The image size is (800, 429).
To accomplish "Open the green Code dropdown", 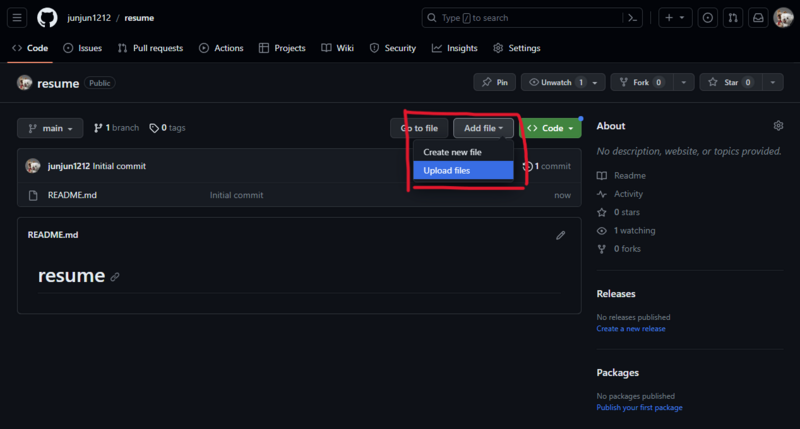I will 550,128.
